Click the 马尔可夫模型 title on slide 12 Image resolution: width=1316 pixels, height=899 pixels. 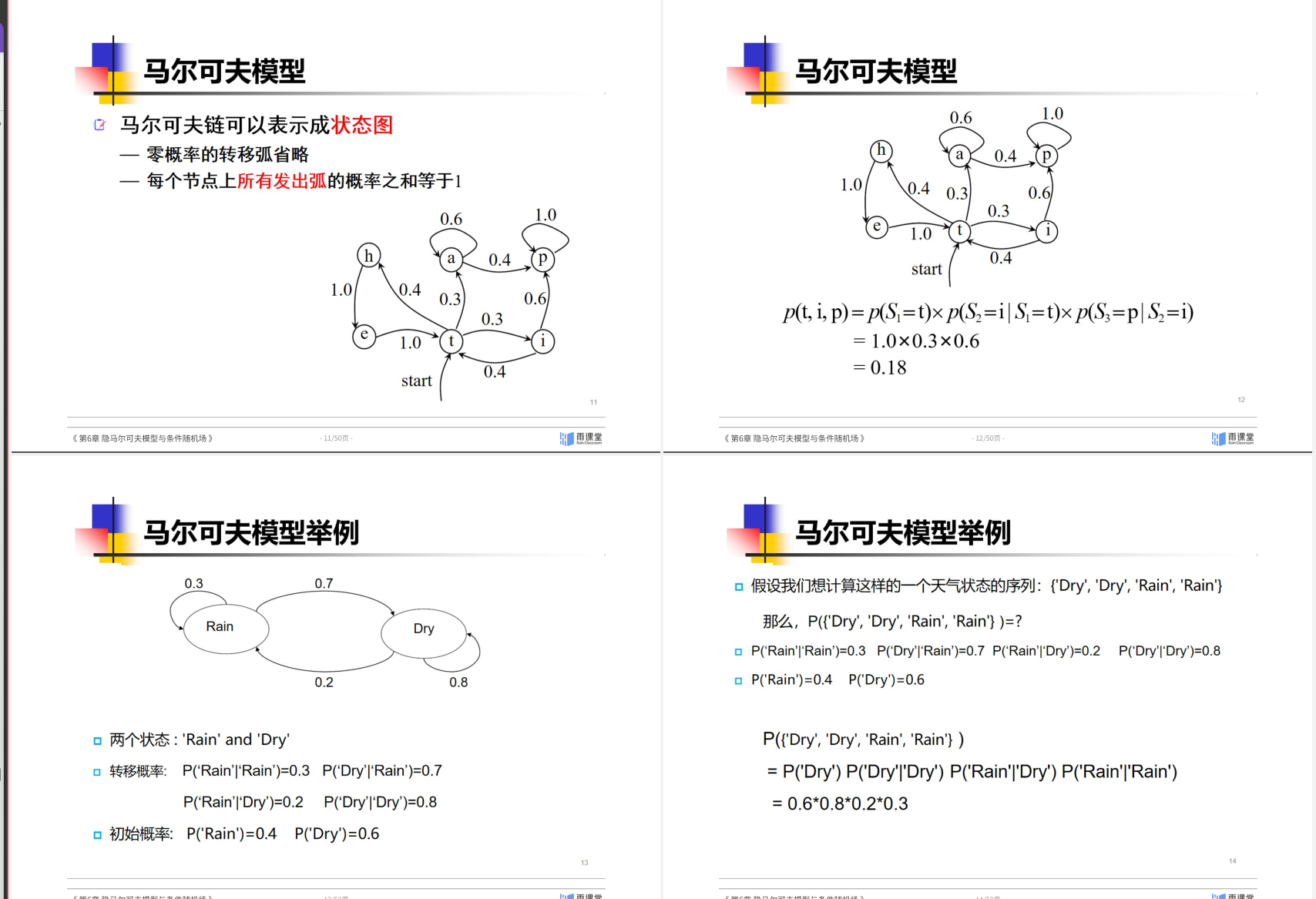tap(875, 72)
